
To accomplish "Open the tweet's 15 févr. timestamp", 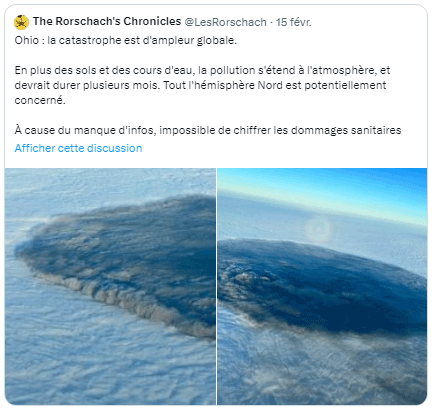I will (x=293, y=22).
